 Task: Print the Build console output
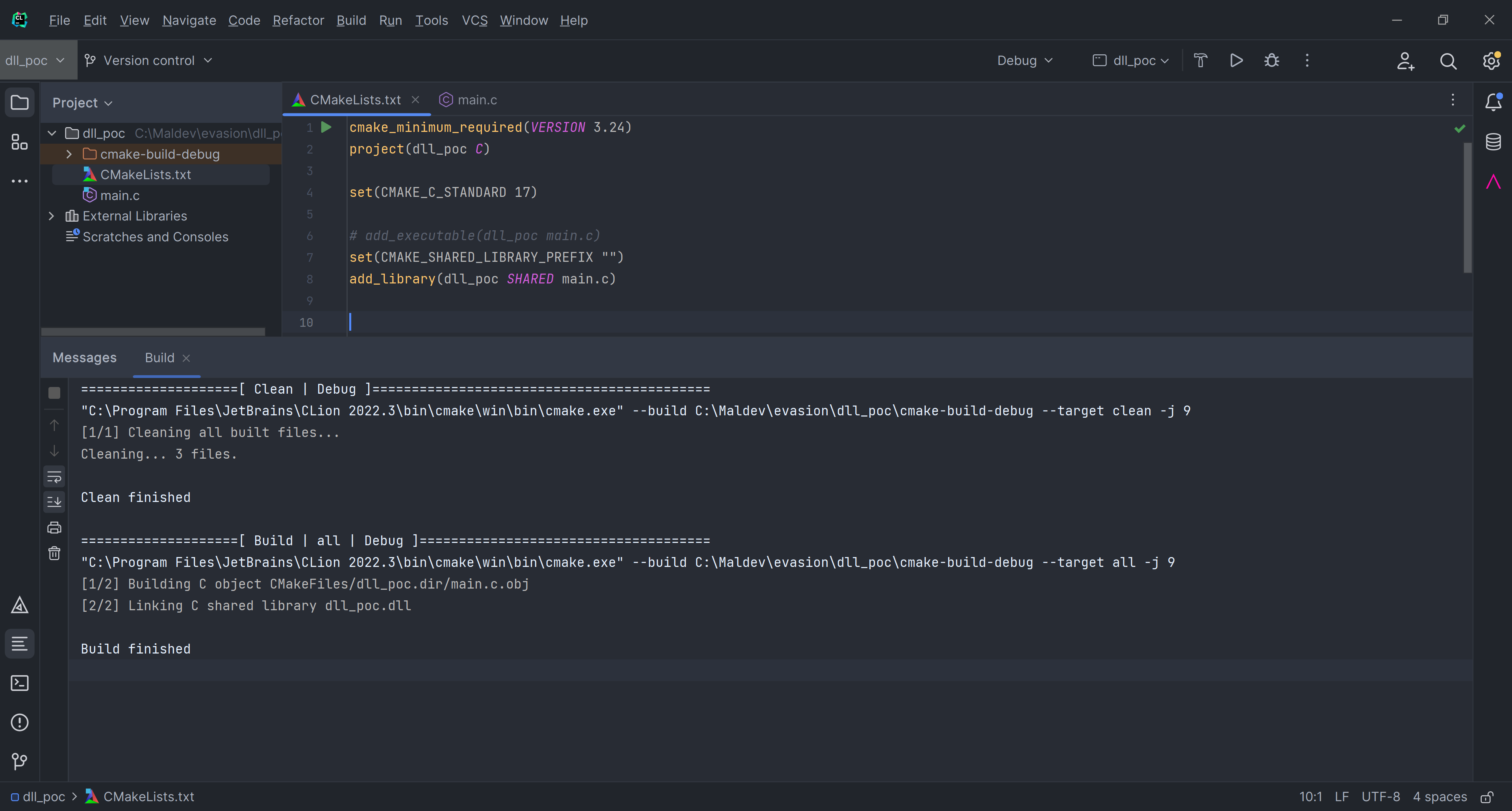(54, 527)
